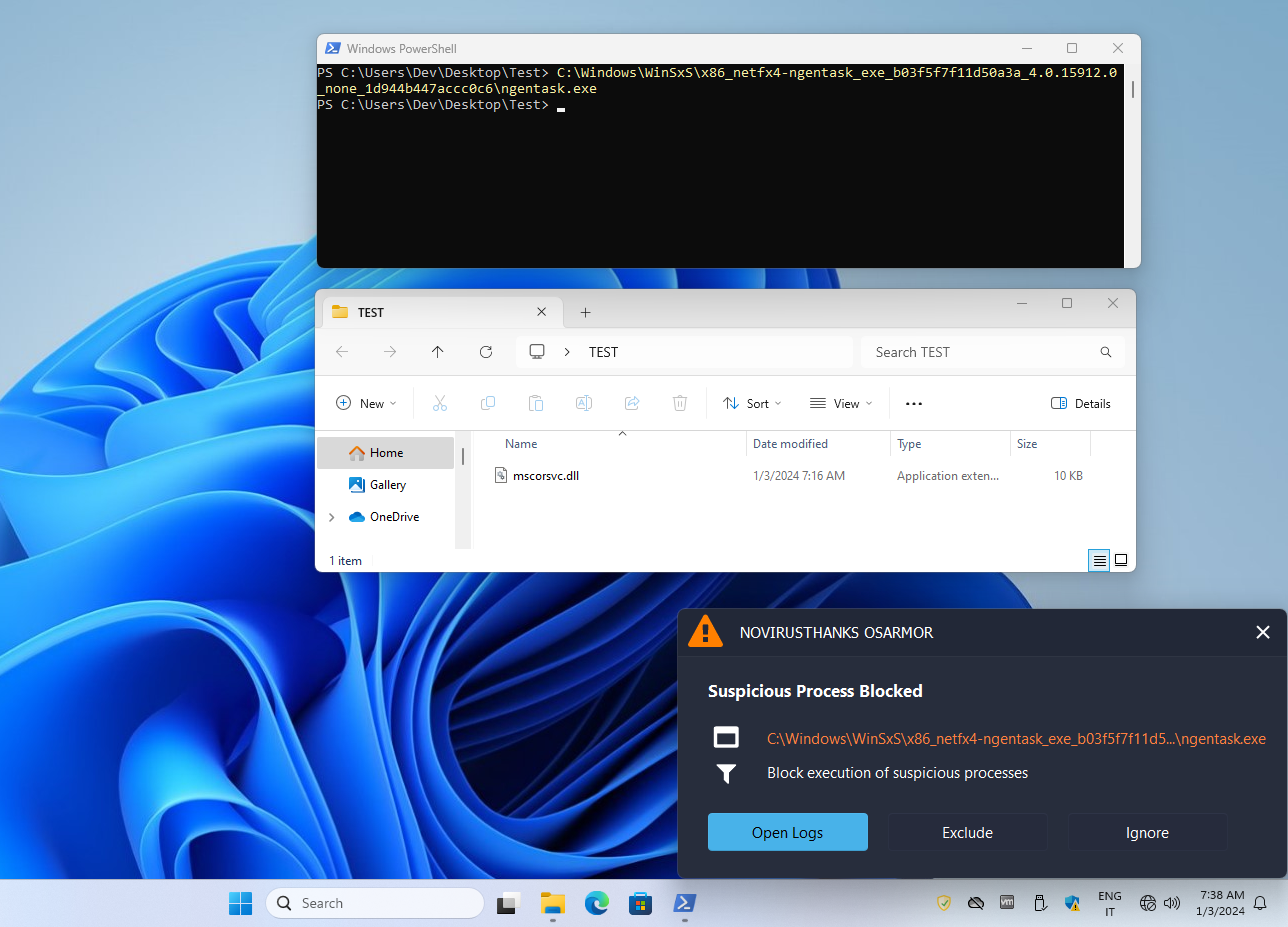Close the OSArmor notification

(1263, 632)
